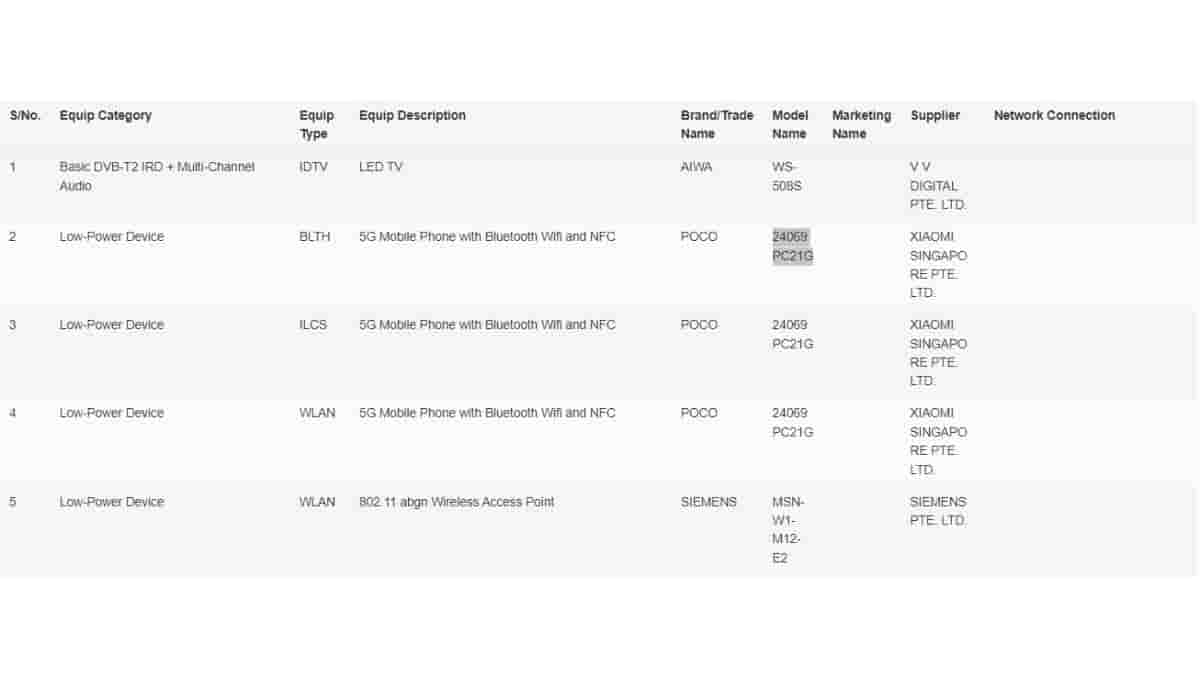
Task: Click the BLTH equip type cell
Action: click(314, 237)
